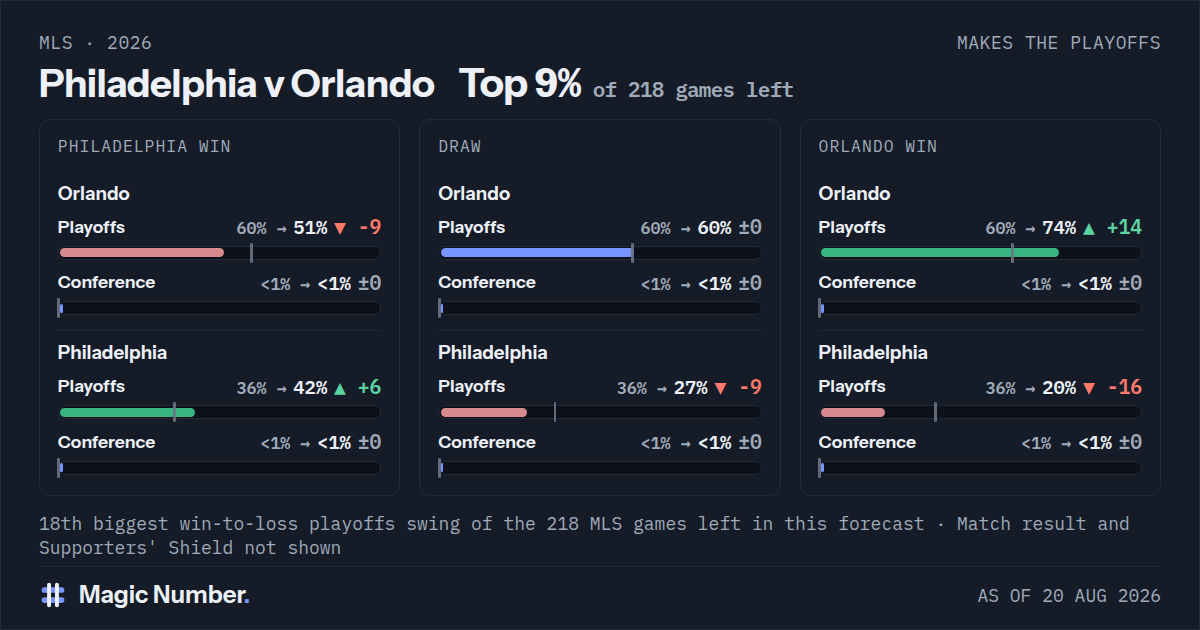Click Orlando playoffs red progress bar
Viewport: 1200px width, 630px height.
[x=142, y=253]
